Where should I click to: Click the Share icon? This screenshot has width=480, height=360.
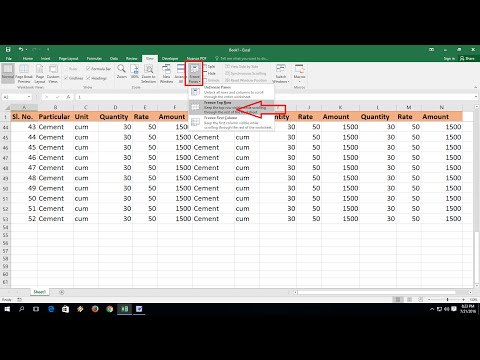467,58
